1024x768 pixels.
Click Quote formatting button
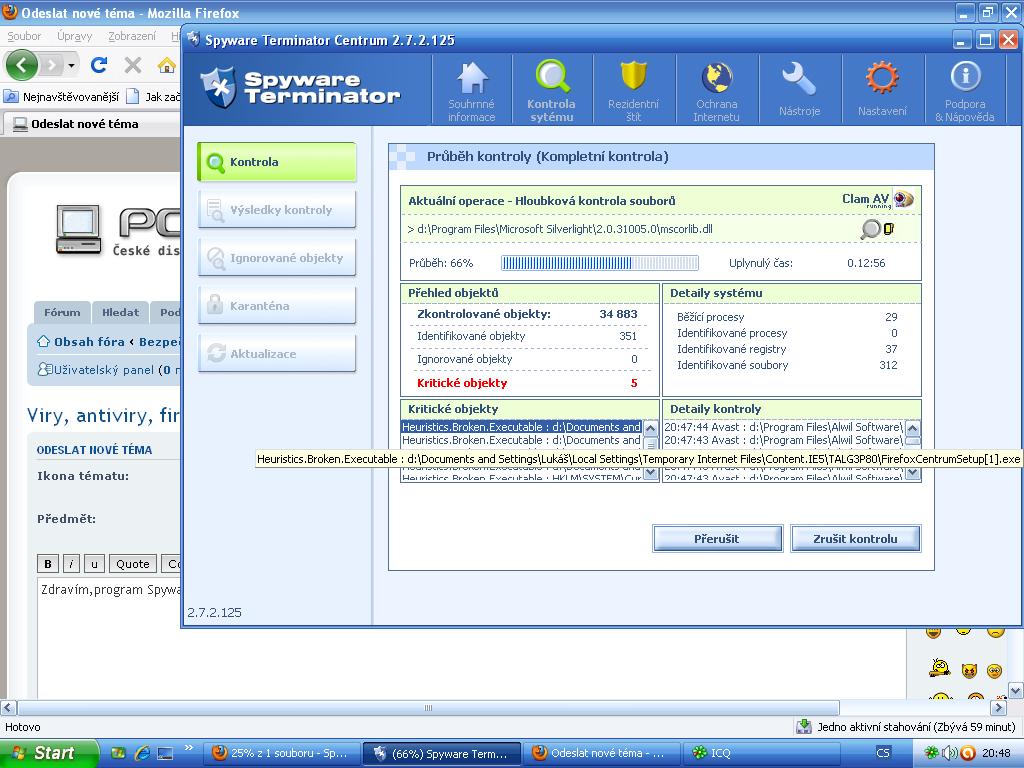point(133,564)
